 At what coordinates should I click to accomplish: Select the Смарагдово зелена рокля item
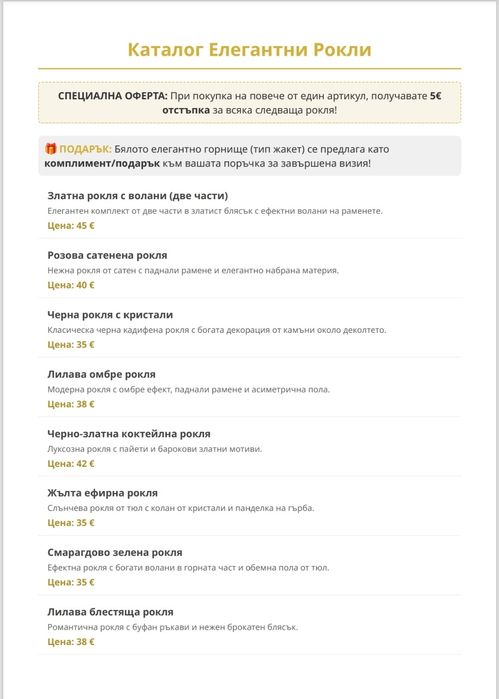[249, 567]
